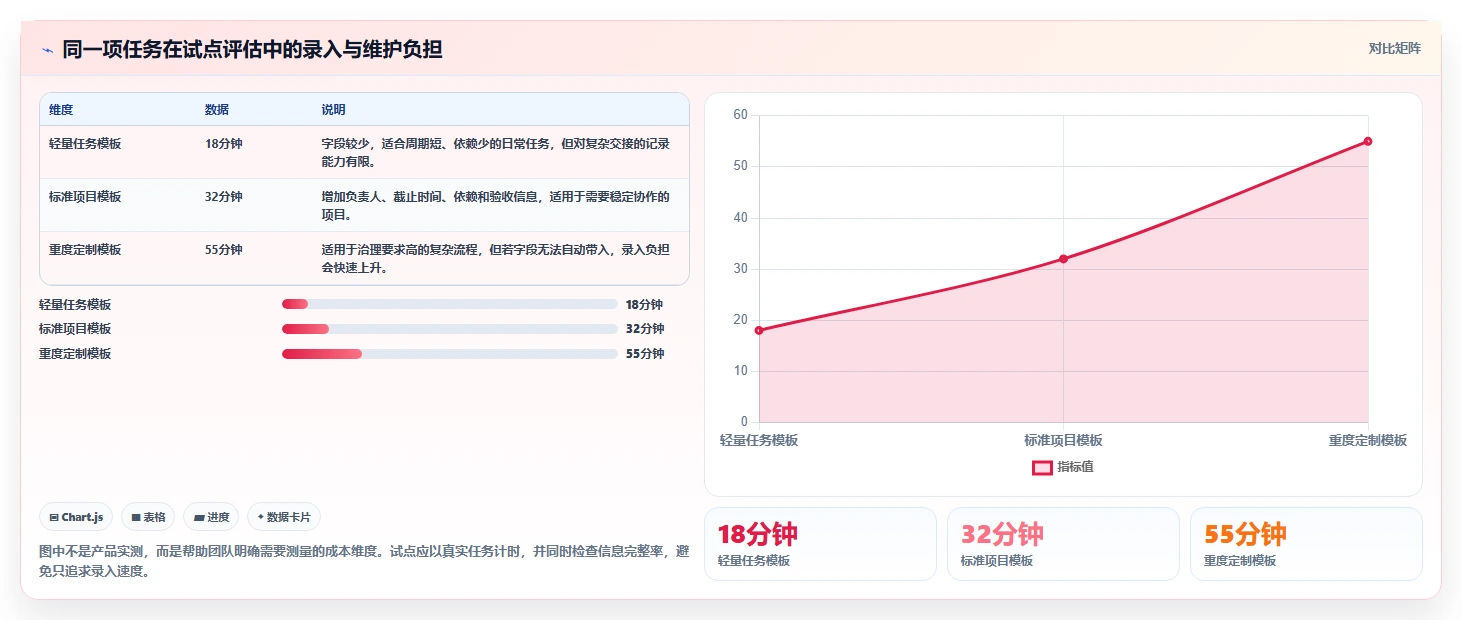Toggle the 指标值 legend item
The image size is (1462, 620).
pyautogui.click(x=1063, y=467)
